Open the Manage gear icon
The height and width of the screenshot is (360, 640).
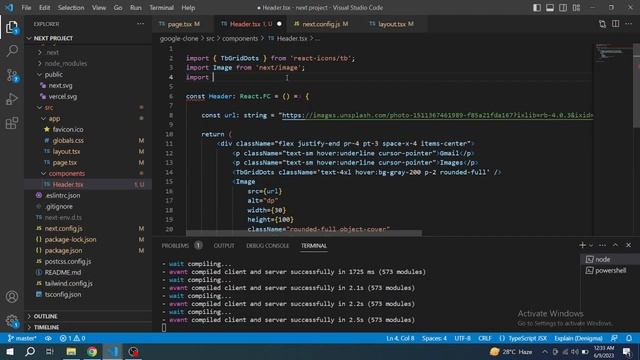pos(12,321)
